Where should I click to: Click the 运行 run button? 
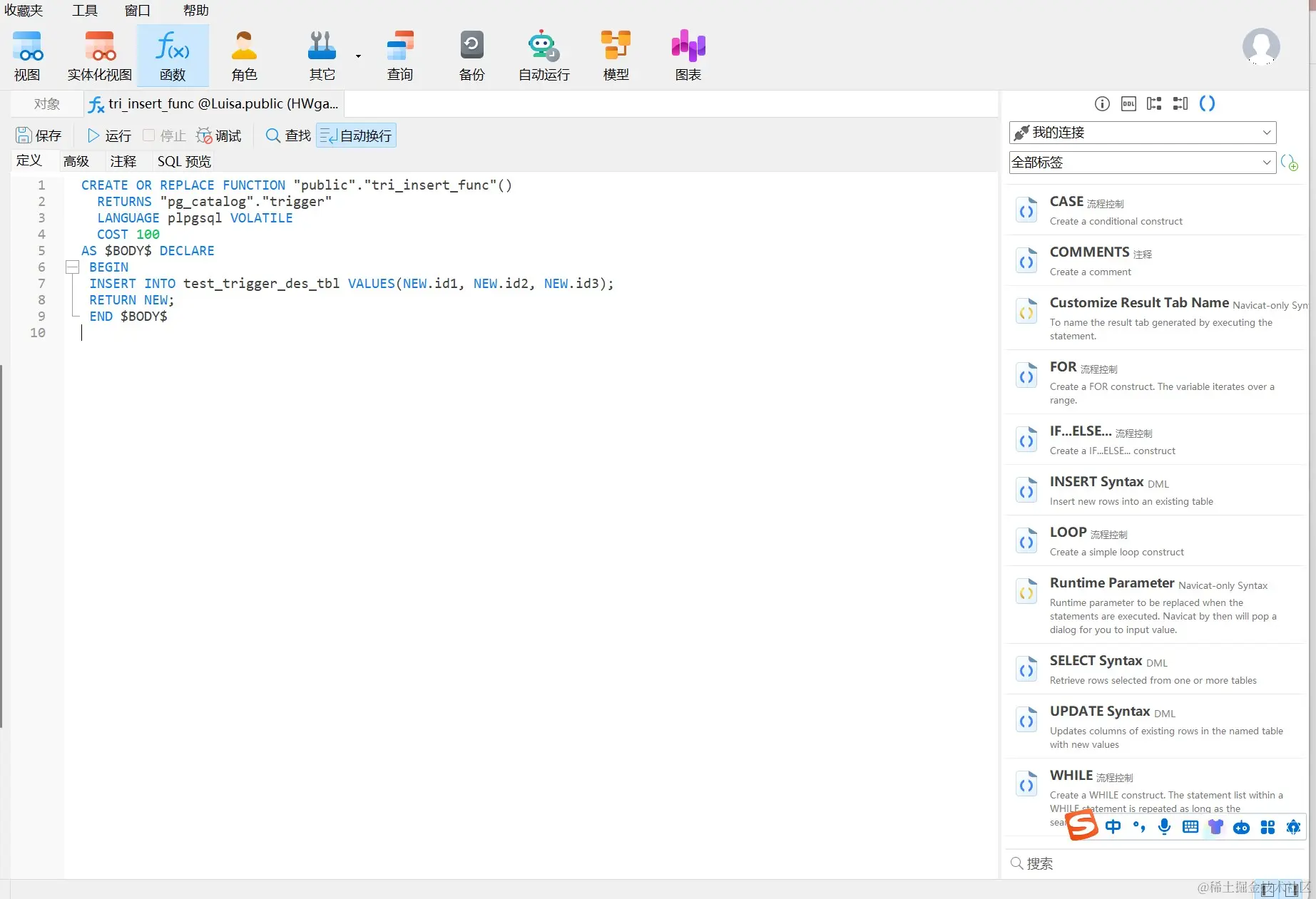[x=109, y=135]
